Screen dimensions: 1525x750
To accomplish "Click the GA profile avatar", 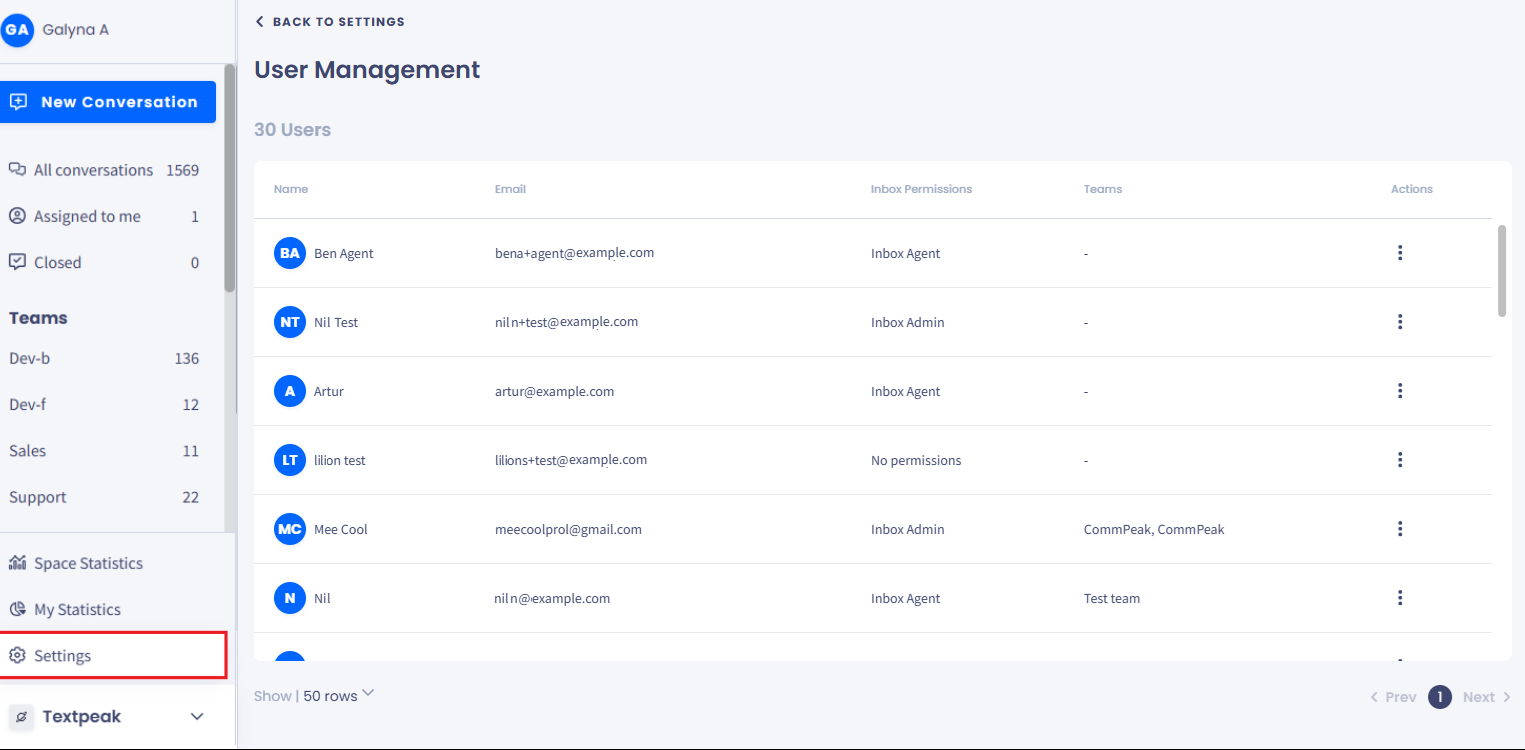I will coord(17,30).
